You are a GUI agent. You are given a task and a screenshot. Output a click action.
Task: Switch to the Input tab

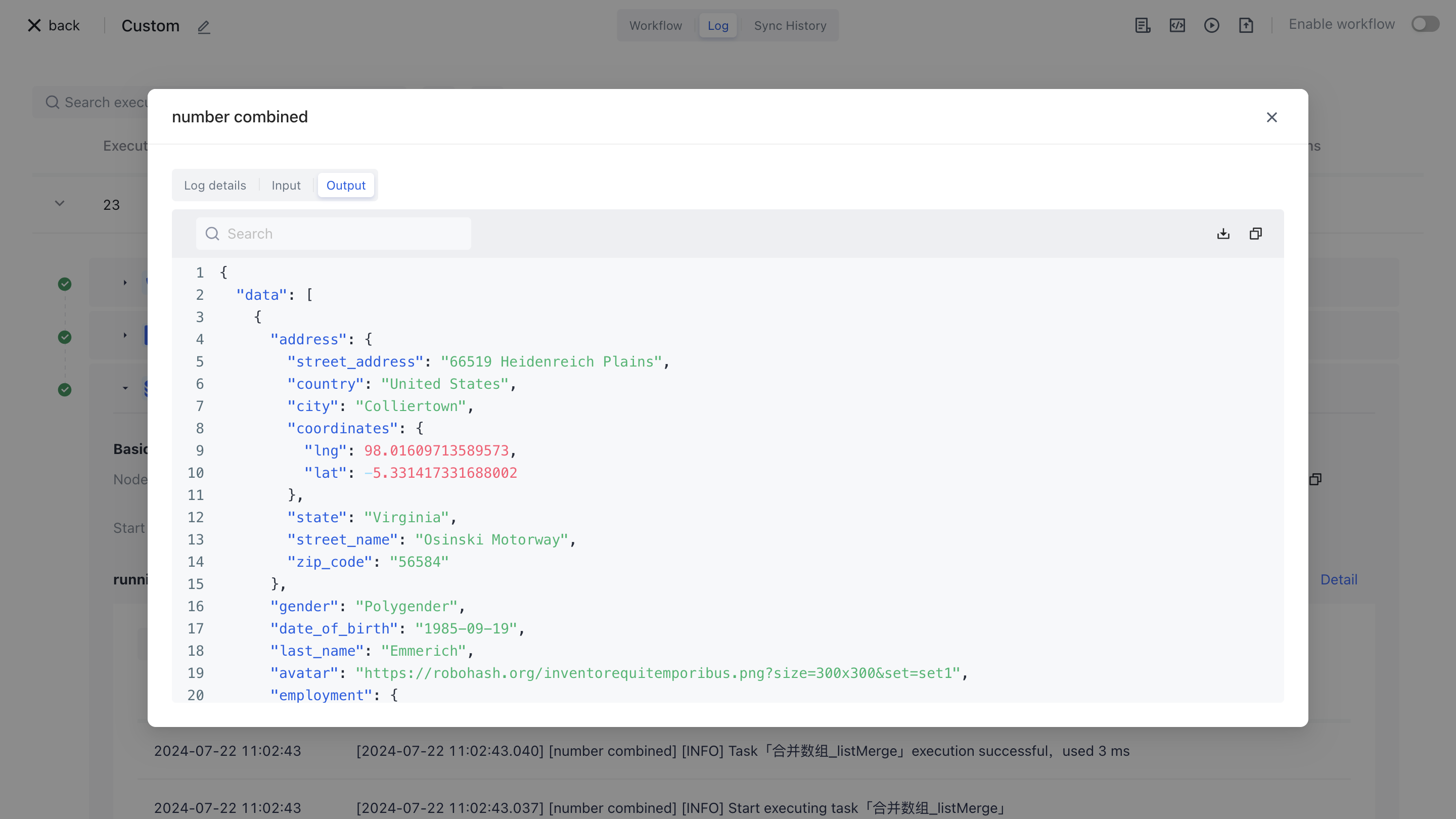286,186
